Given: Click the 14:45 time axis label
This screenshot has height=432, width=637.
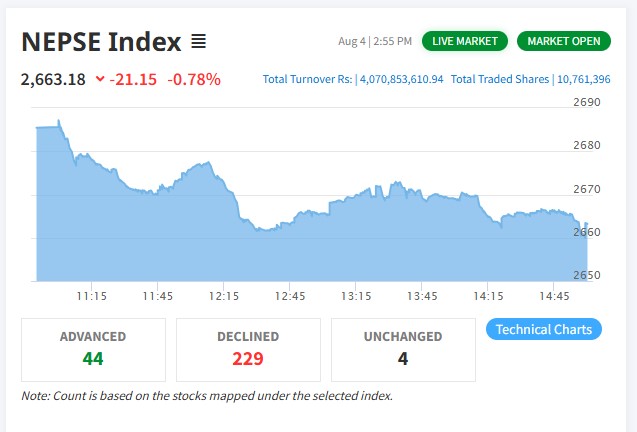Looking at the screenshot, I should pyautogui.click(x=555, y=296).
